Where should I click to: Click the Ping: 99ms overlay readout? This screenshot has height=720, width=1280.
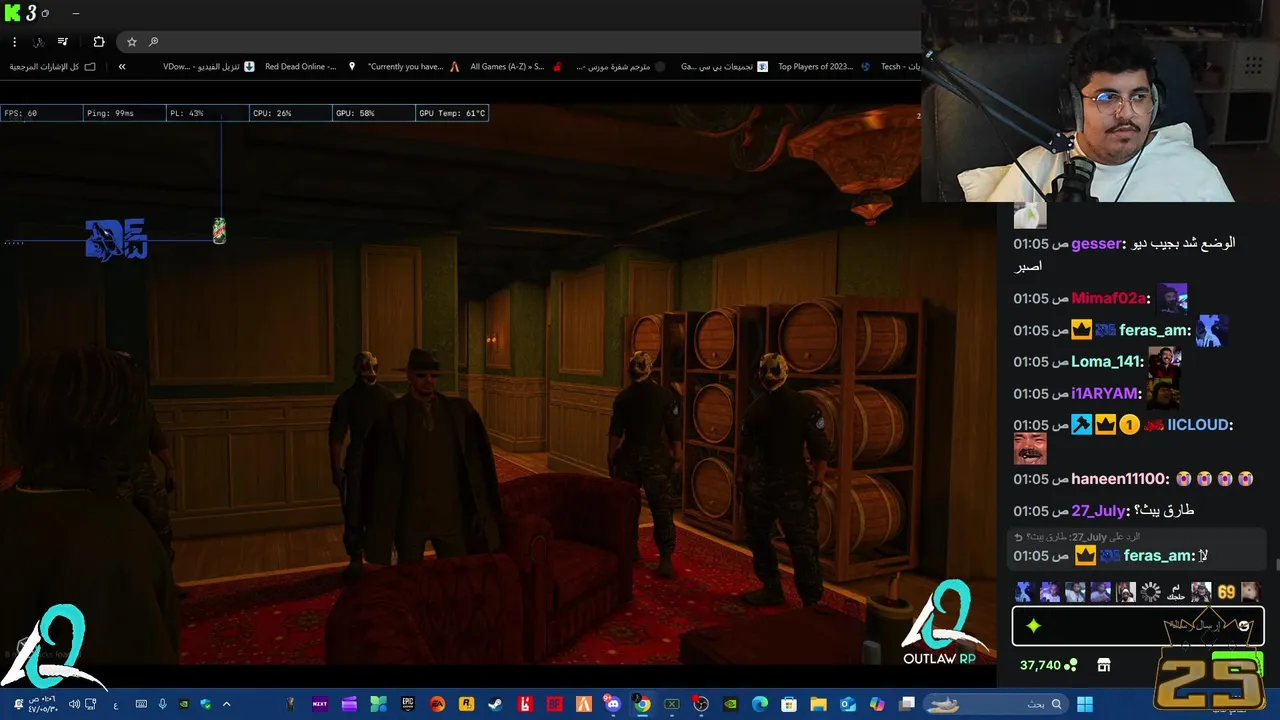tap(124, 113)
